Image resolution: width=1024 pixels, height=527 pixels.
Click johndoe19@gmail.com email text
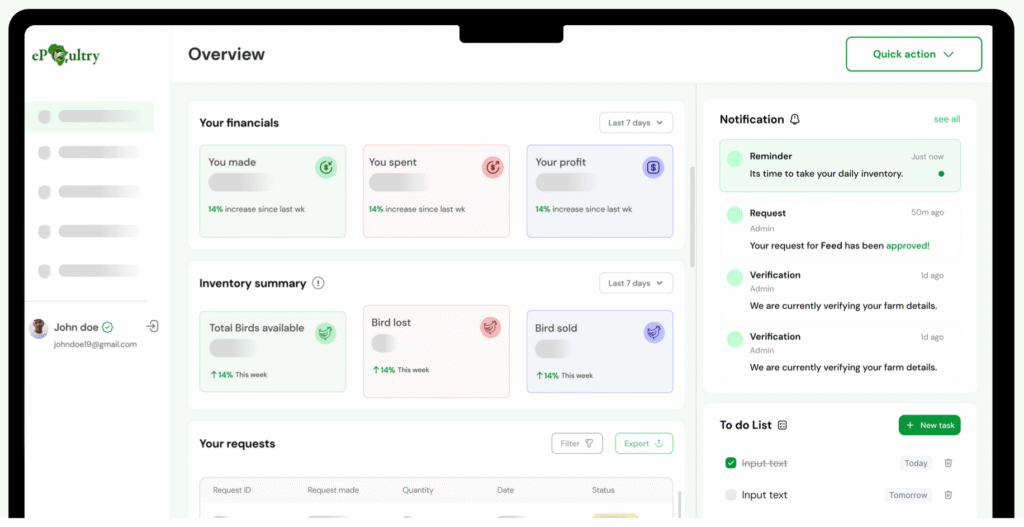pos(95,344)
